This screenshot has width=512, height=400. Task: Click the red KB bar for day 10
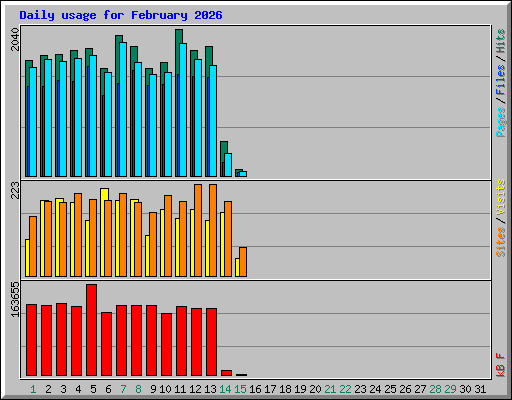pyautogui.click(x=167, y=345)
